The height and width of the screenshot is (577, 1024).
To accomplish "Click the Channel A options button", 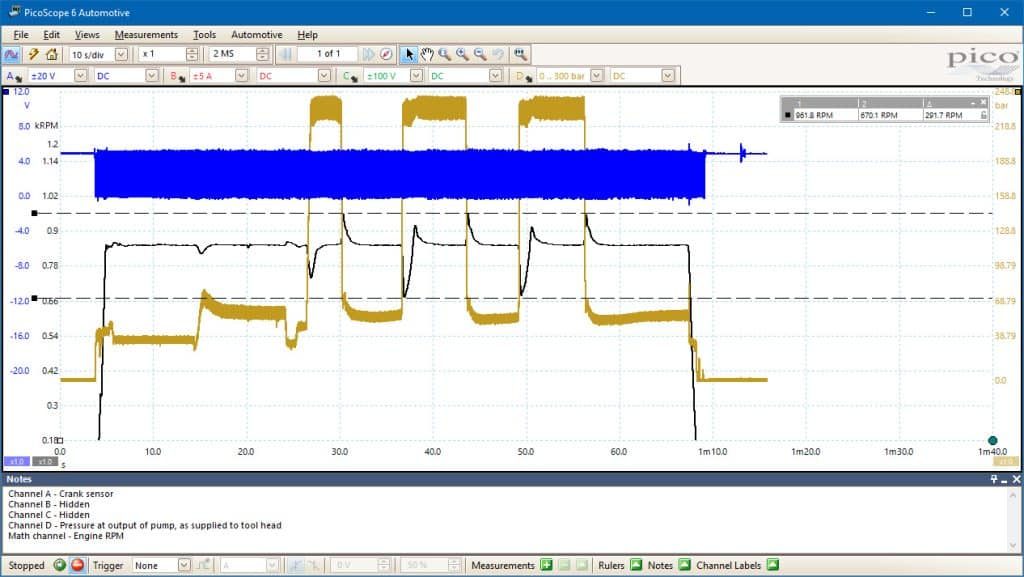I will coord(12,76).
